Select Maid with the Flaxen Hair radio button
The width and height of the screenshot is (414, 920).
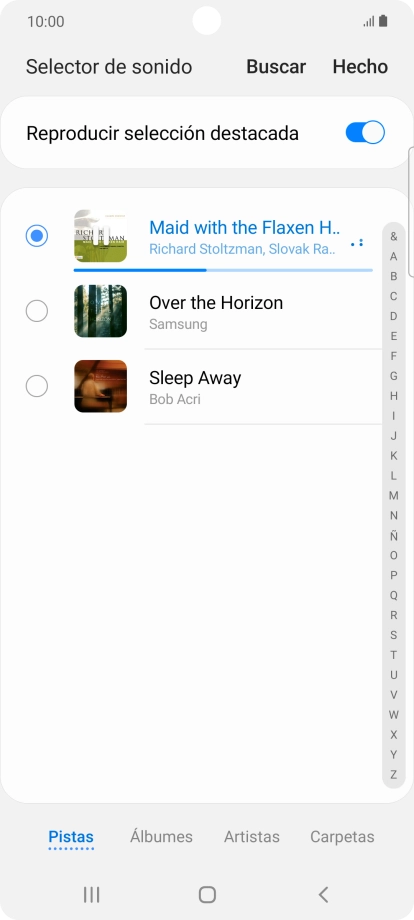pyautogui.click(x=37, y=236)
